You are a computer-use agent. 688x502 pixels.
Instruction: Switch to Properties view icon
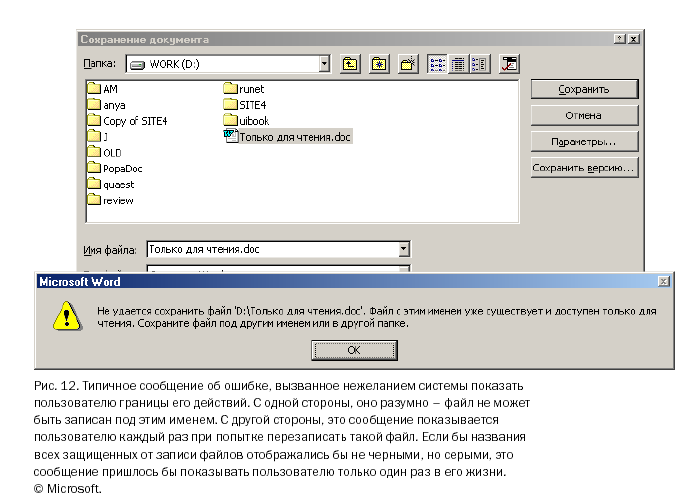pos(479,65)
